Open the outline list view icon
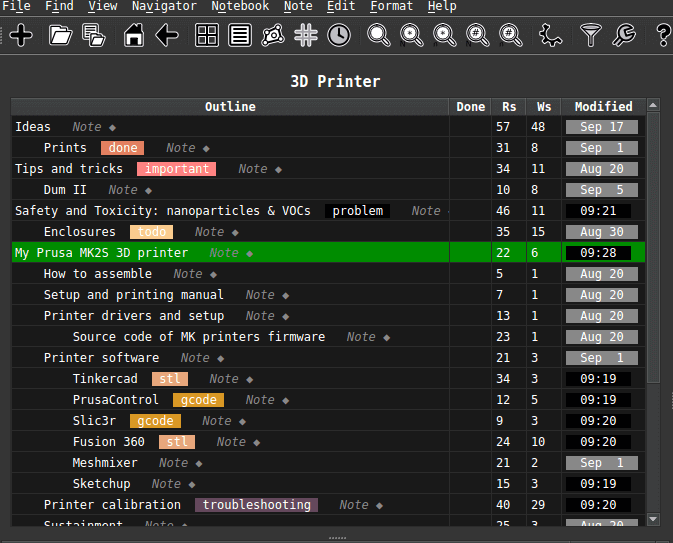This screenshot has height=543, width=673. click(x=240, y=35)
